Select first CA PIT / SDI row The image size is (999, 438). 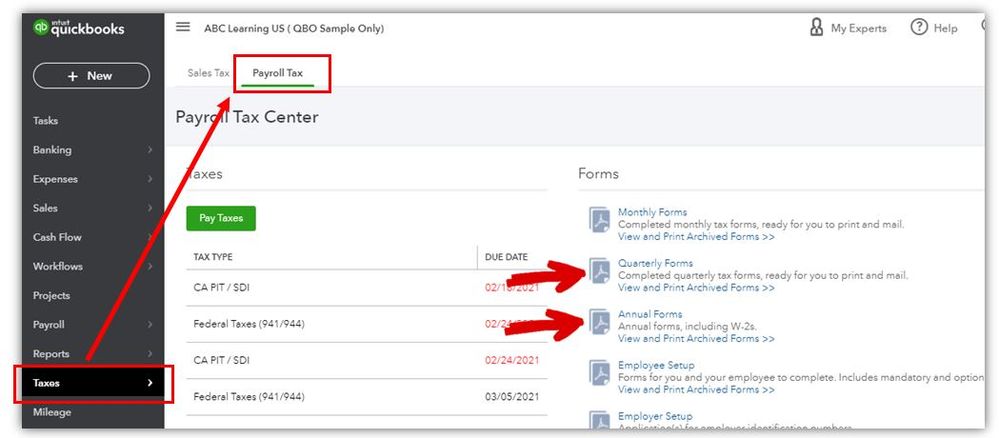pyautogui.click(x=367, y=288)
